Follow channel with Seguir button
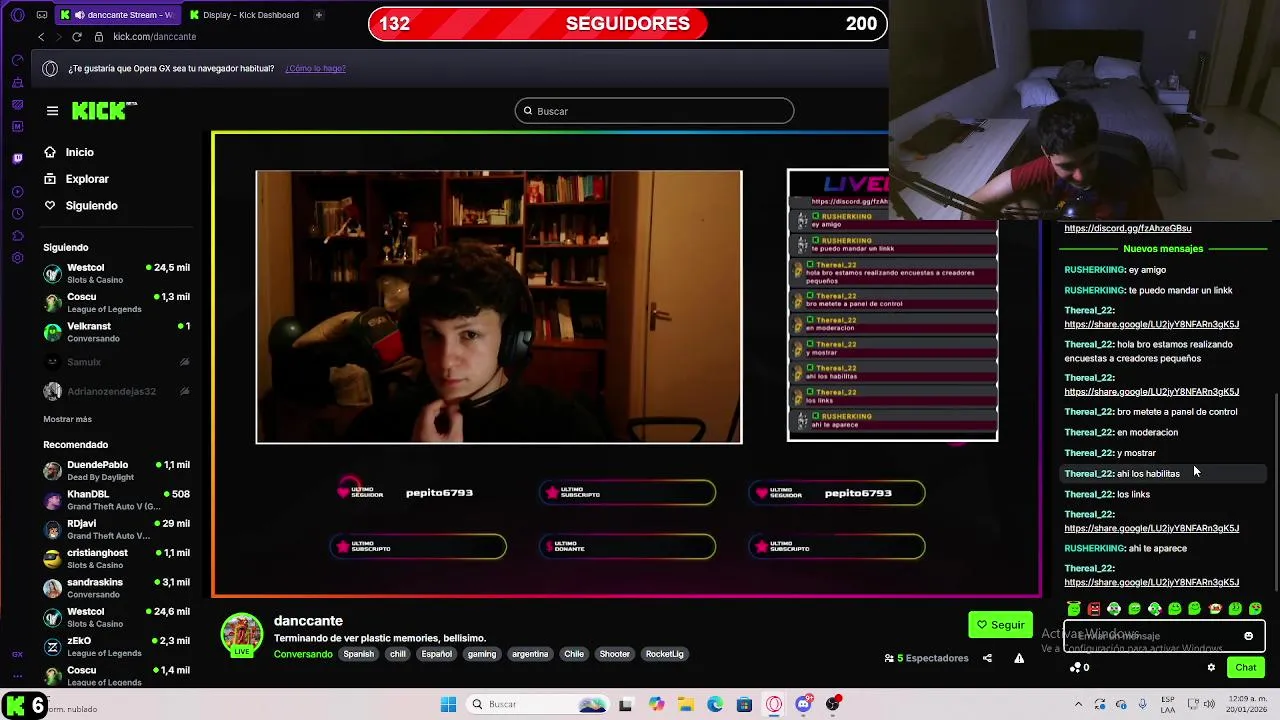 1000,625
